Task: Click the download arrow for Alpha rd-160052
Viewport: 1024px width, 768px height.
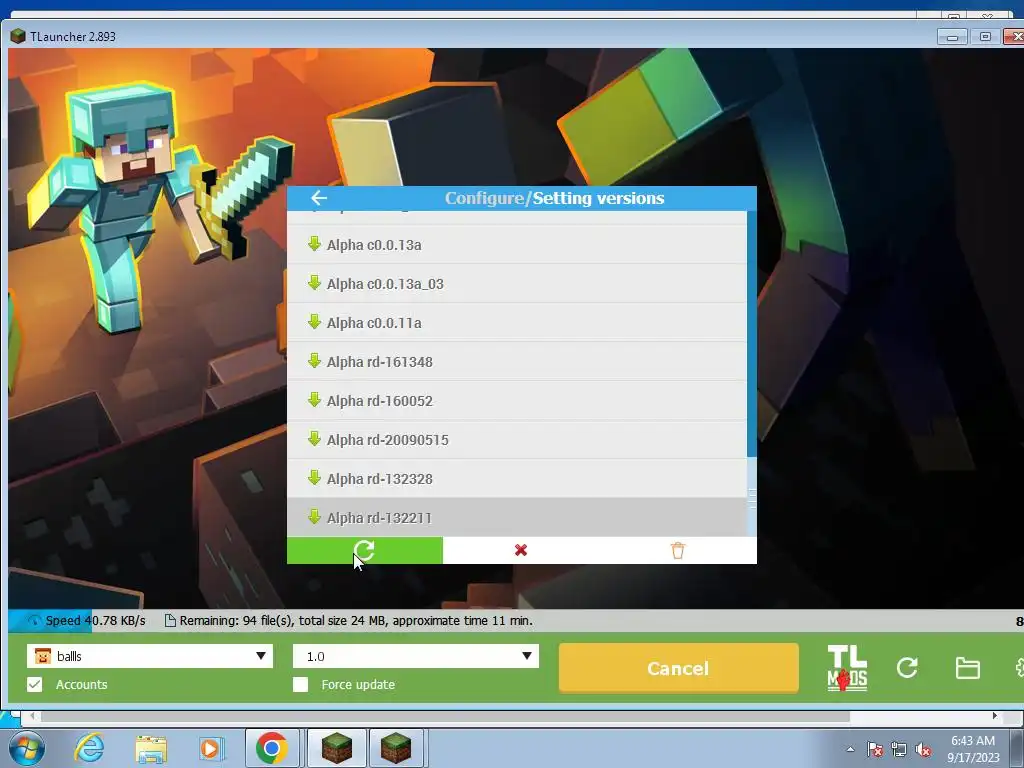Action: tap(314, 400)
